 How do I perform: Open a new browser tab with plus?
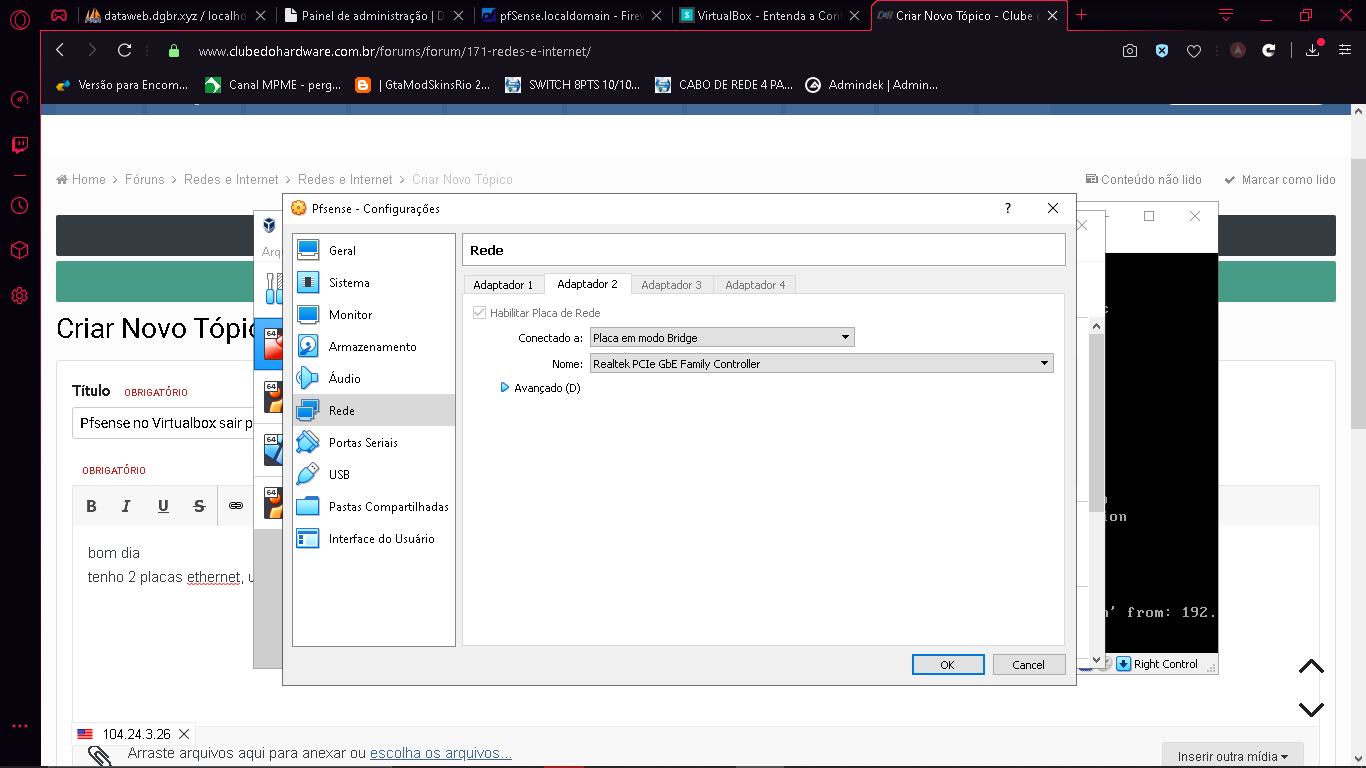(1081, 15)
